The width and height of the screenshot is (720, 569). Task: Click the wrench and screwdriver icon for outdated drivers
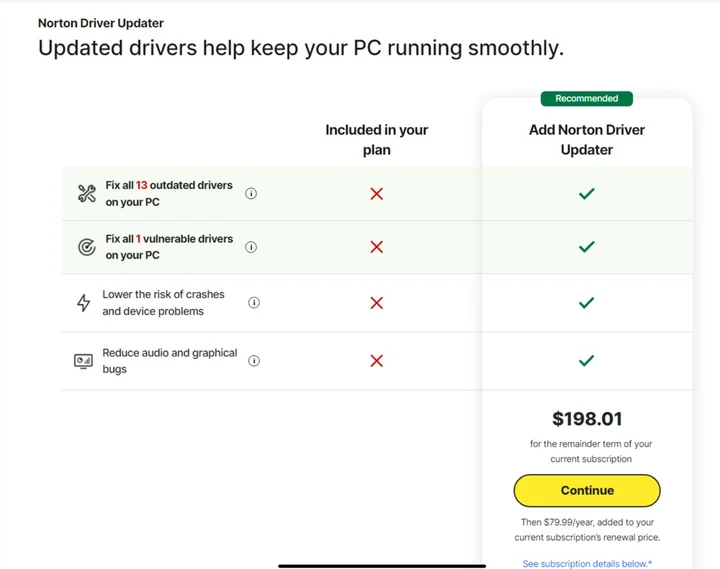point(86,194)
